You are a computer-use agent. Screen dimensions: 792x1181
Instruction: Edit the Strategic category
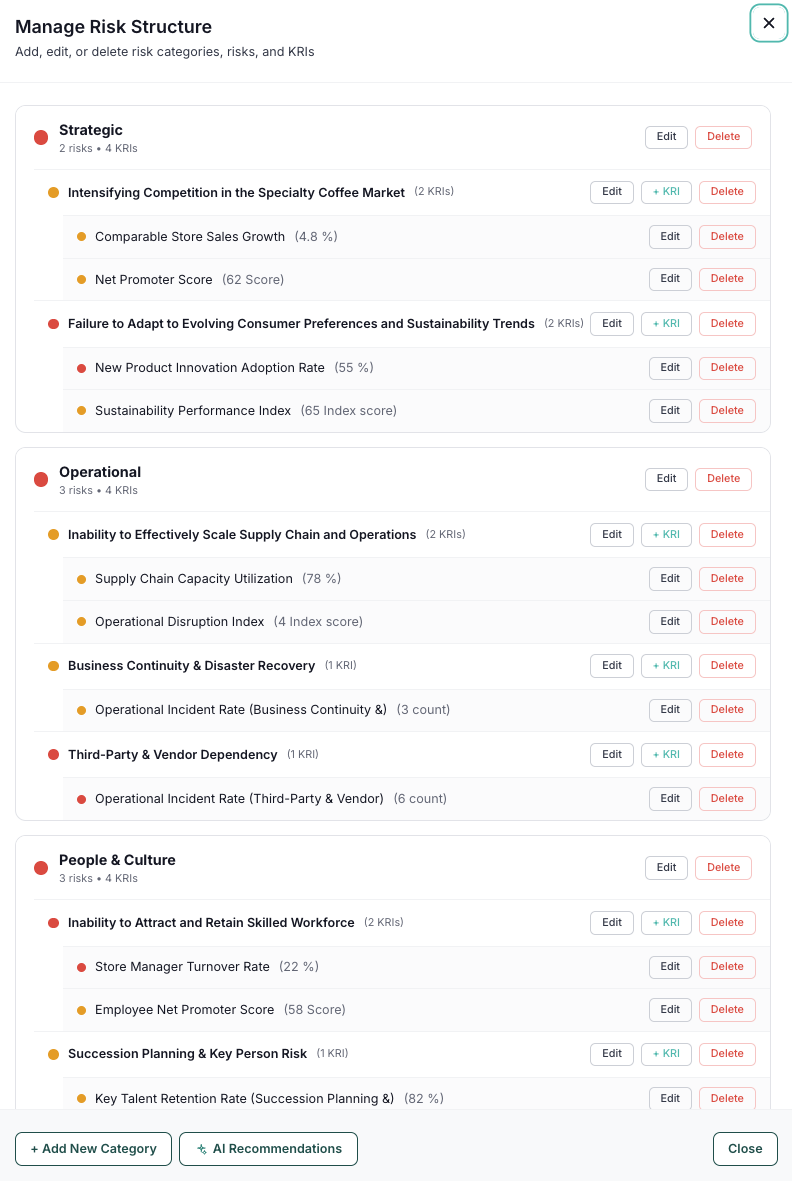666,137
